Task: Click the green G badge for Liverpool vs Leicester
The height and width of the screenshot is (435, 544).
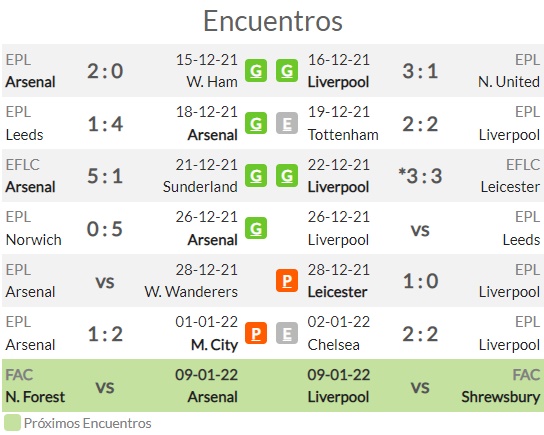Action: click(x=287, y=176)
